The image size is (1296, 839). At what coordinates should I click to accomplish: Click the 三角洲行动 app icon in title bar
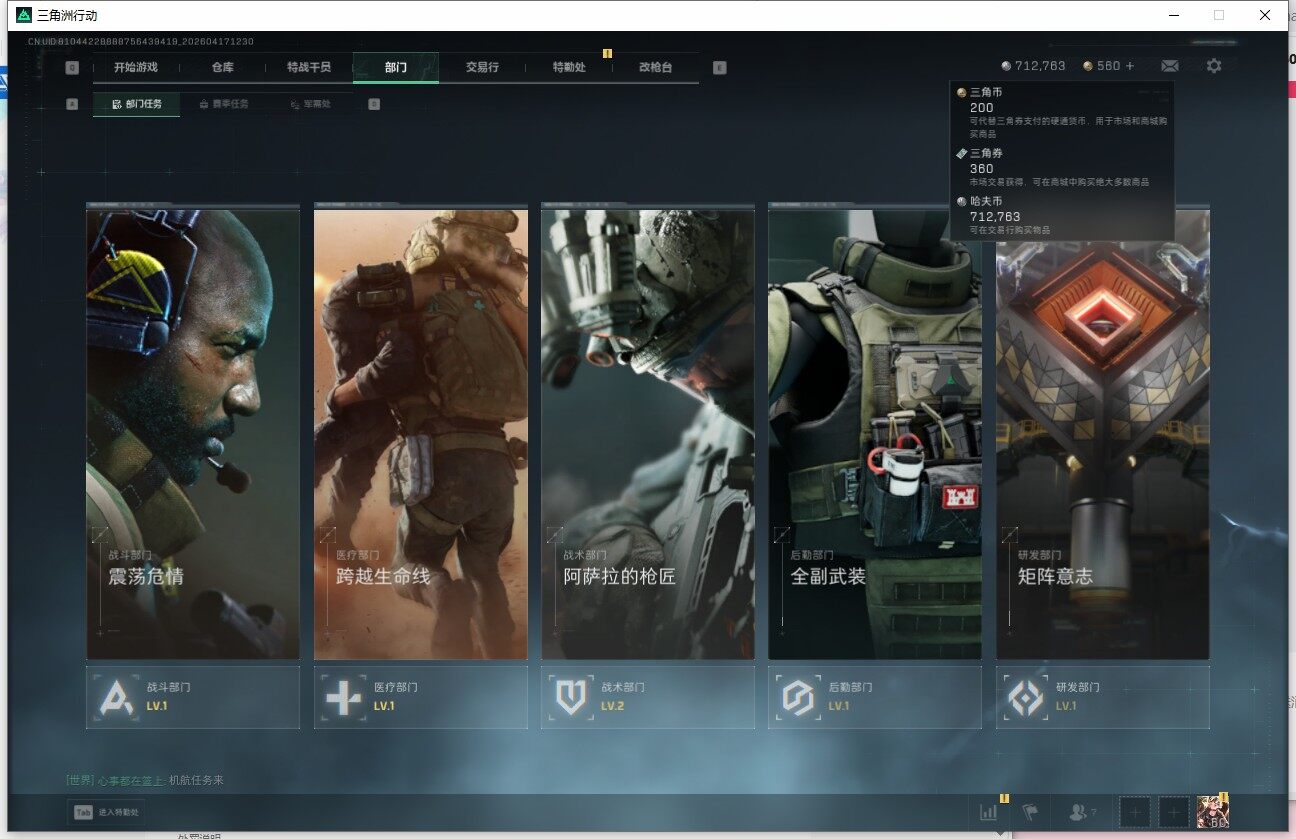click(x=24, y=15)
